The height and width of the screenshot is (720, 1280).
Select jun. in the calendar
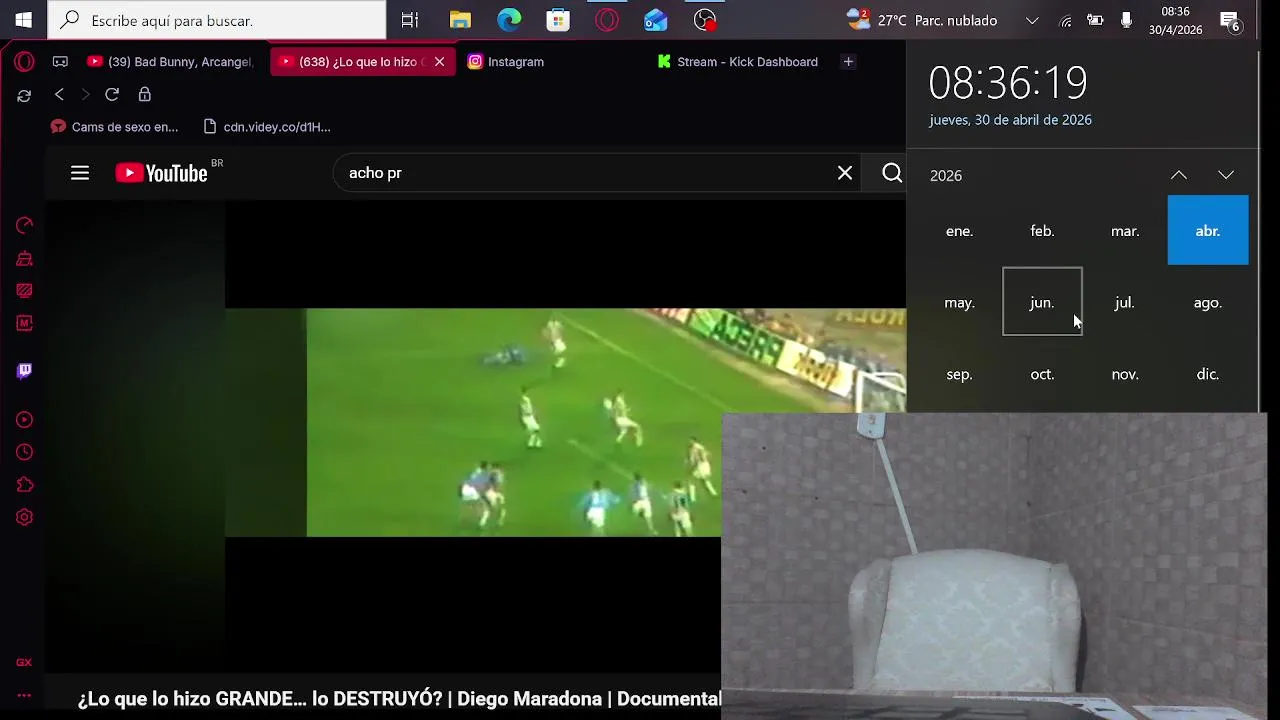click(x=1042, y=302)
